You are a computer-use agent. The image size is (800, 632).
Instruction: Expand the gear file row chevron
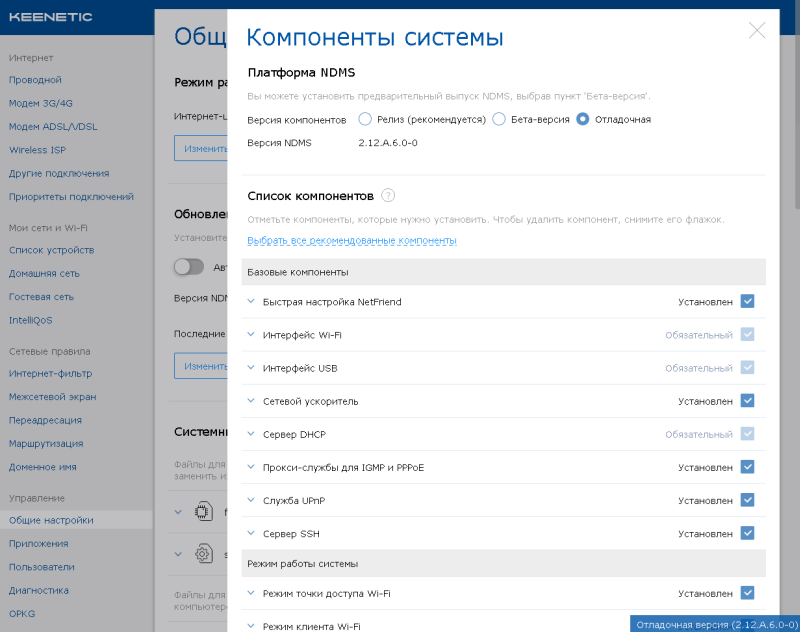click(x=178, y=554)
